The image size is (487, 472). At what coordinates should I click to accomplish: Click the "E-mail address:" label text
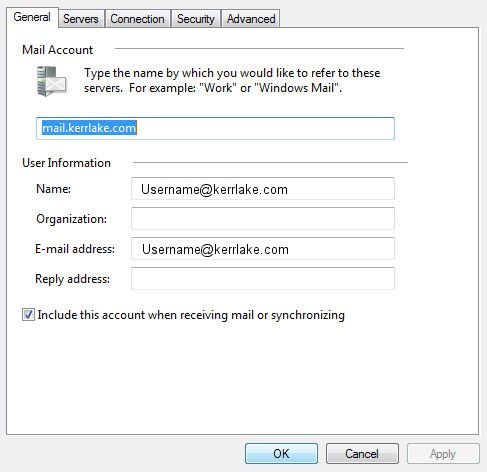pos(75,249)
